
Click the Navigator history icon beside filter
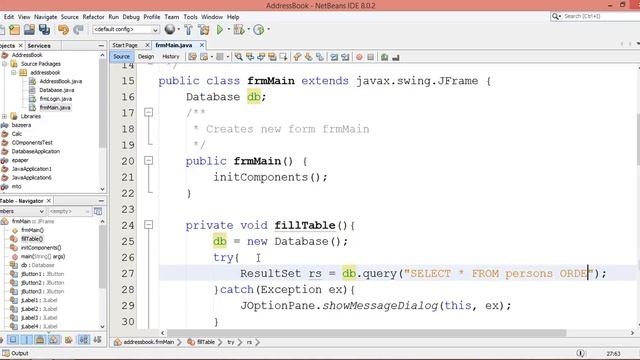click(x=98, y=211)
